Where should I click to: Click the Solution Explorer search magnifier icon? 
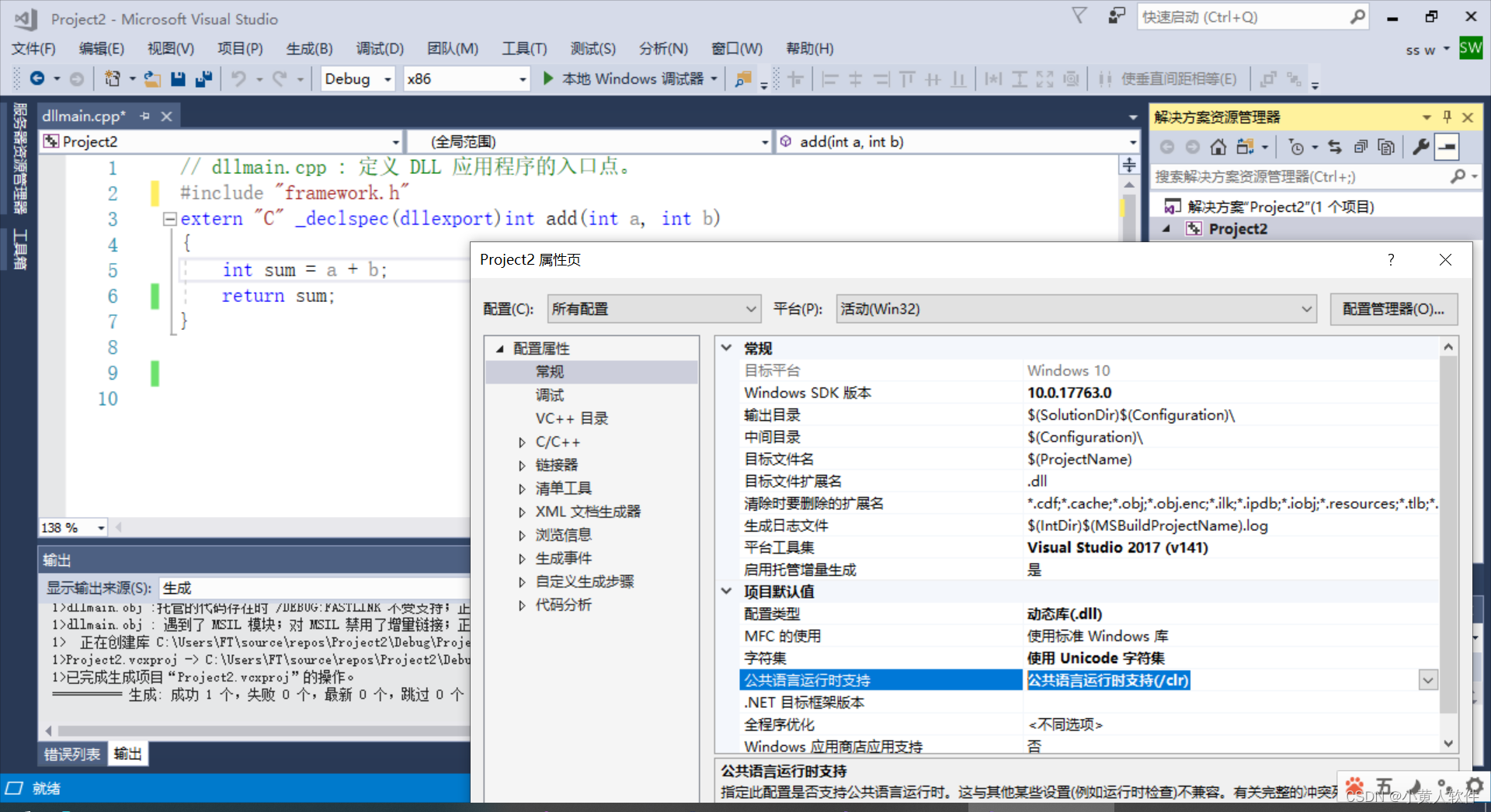1458,176
